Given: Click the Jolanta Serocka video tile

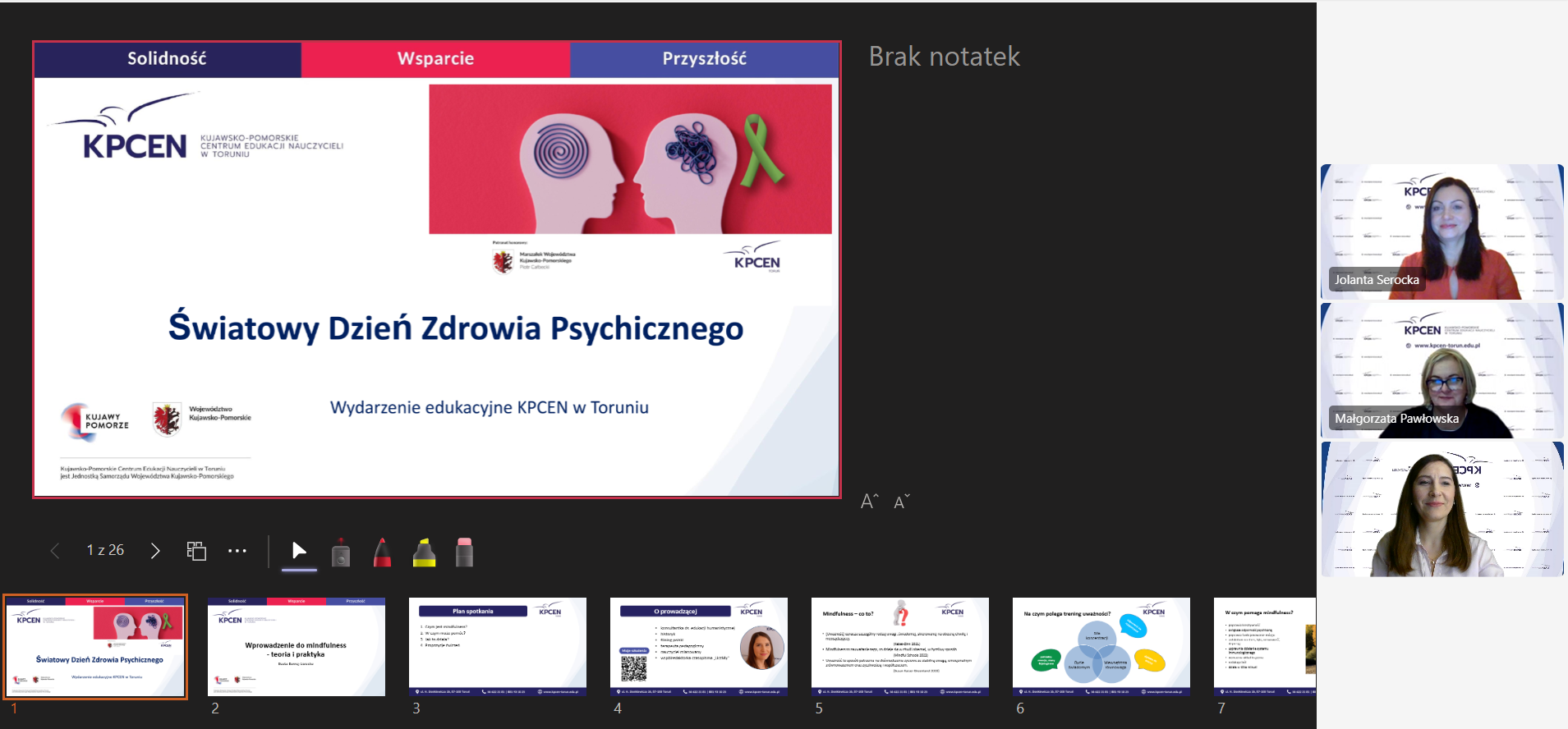Looking at the screenshot, I should point(1442,232).
